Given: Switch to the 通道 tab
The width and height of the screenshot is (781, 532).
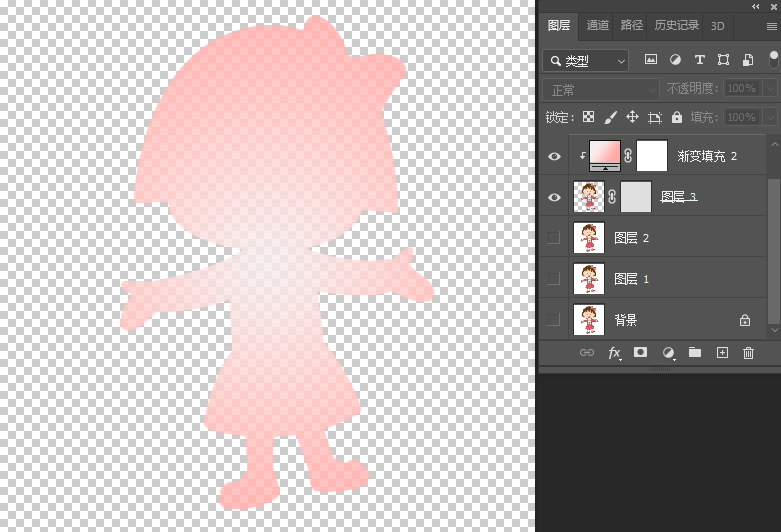Looking at the screenshot, I should 598,26.
